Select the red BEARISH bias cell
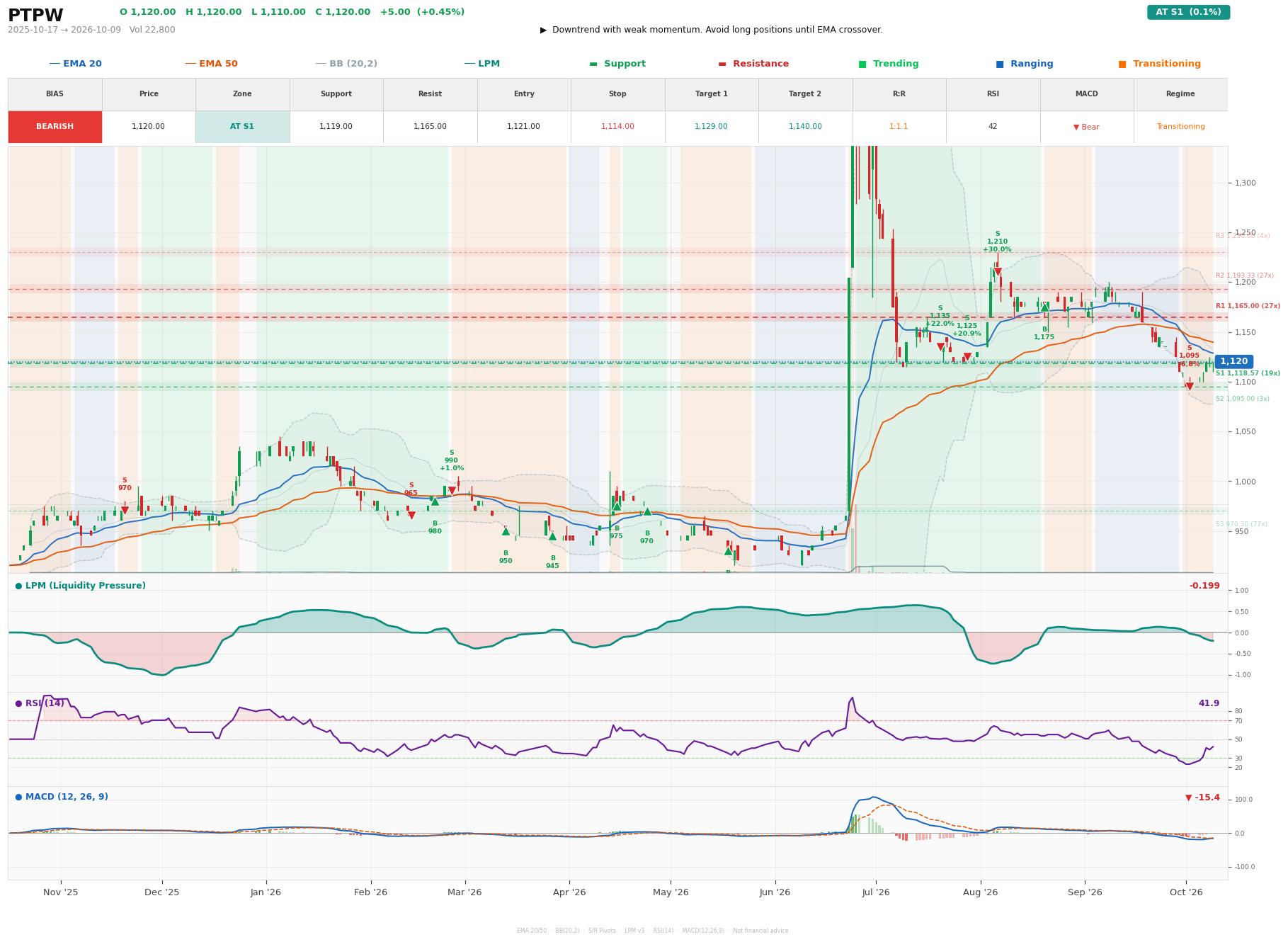 [x=55, y=127]
